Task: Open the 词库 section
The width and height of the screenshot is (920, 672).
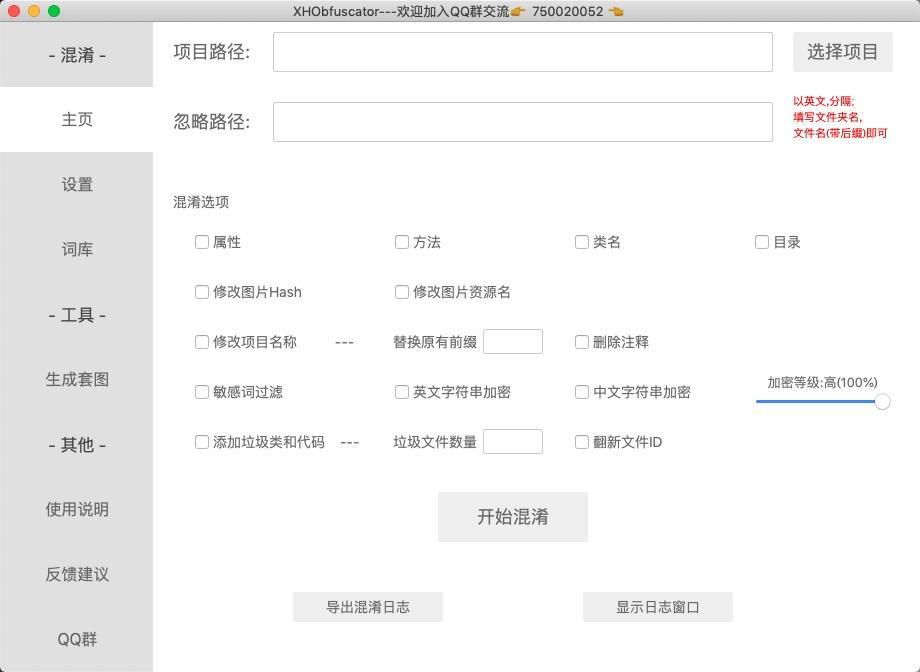Action: coord(76,249)
